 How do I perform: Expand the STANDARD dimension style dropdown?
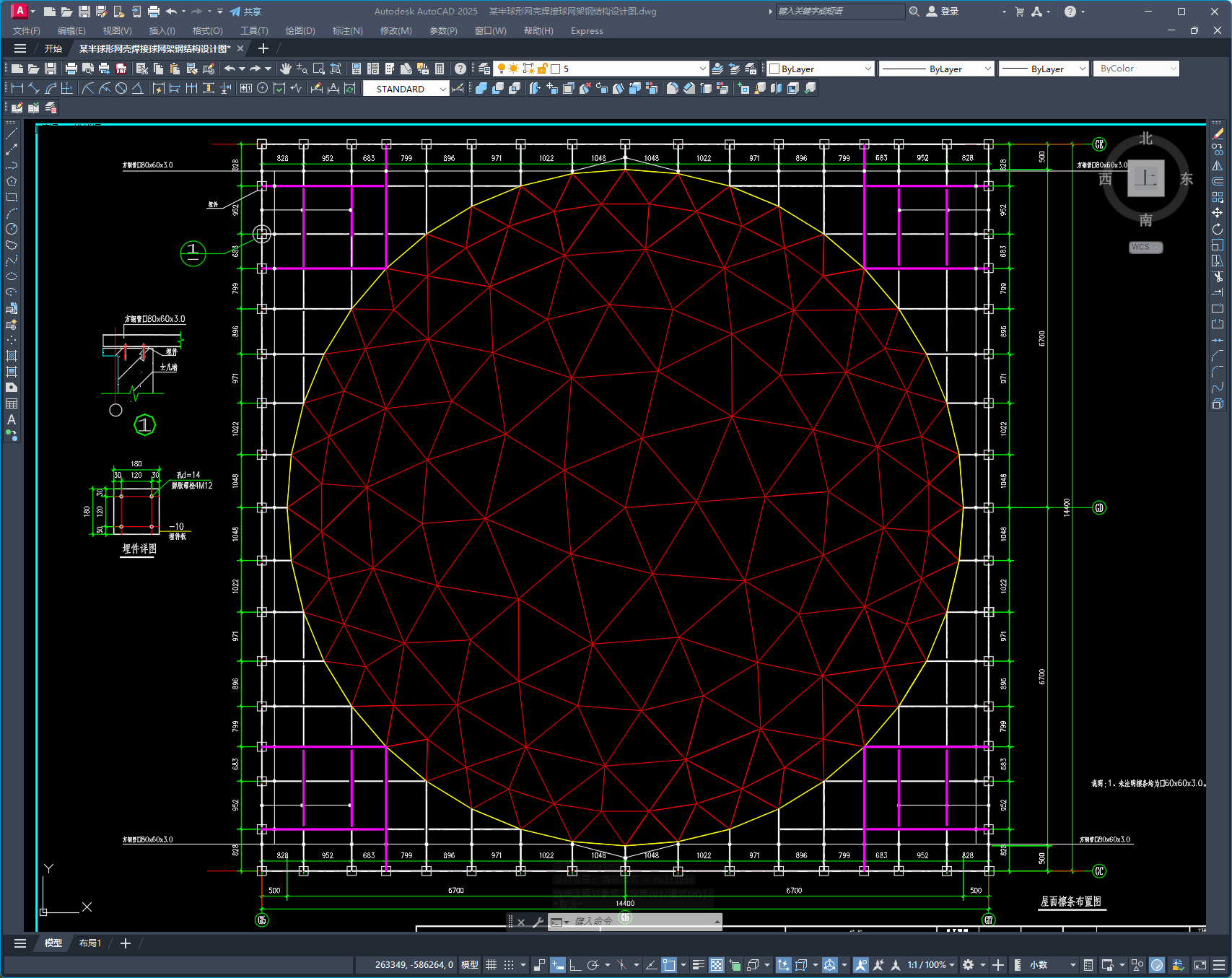pos(443,89)
